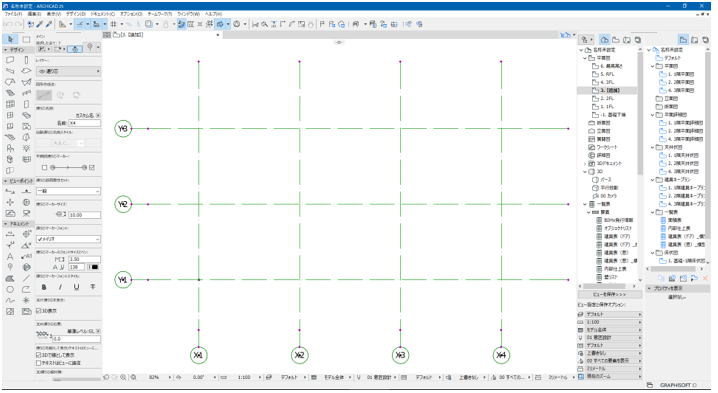718x393 pixels.
Task: Select the Column tool
Action: click(26, 60)
